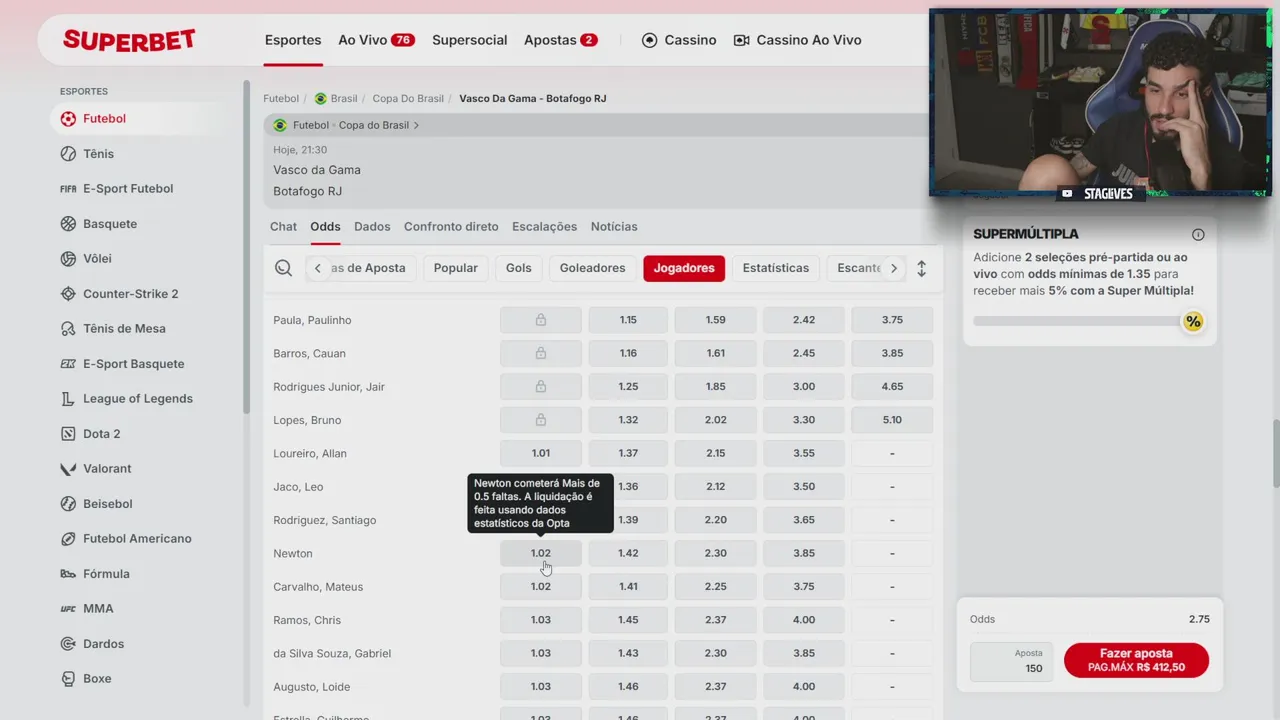Viewport: 1280px width, 720px height.
Task: Expand the Futebol Copa do Brasil chevron
Action: [x=416, y=126]
